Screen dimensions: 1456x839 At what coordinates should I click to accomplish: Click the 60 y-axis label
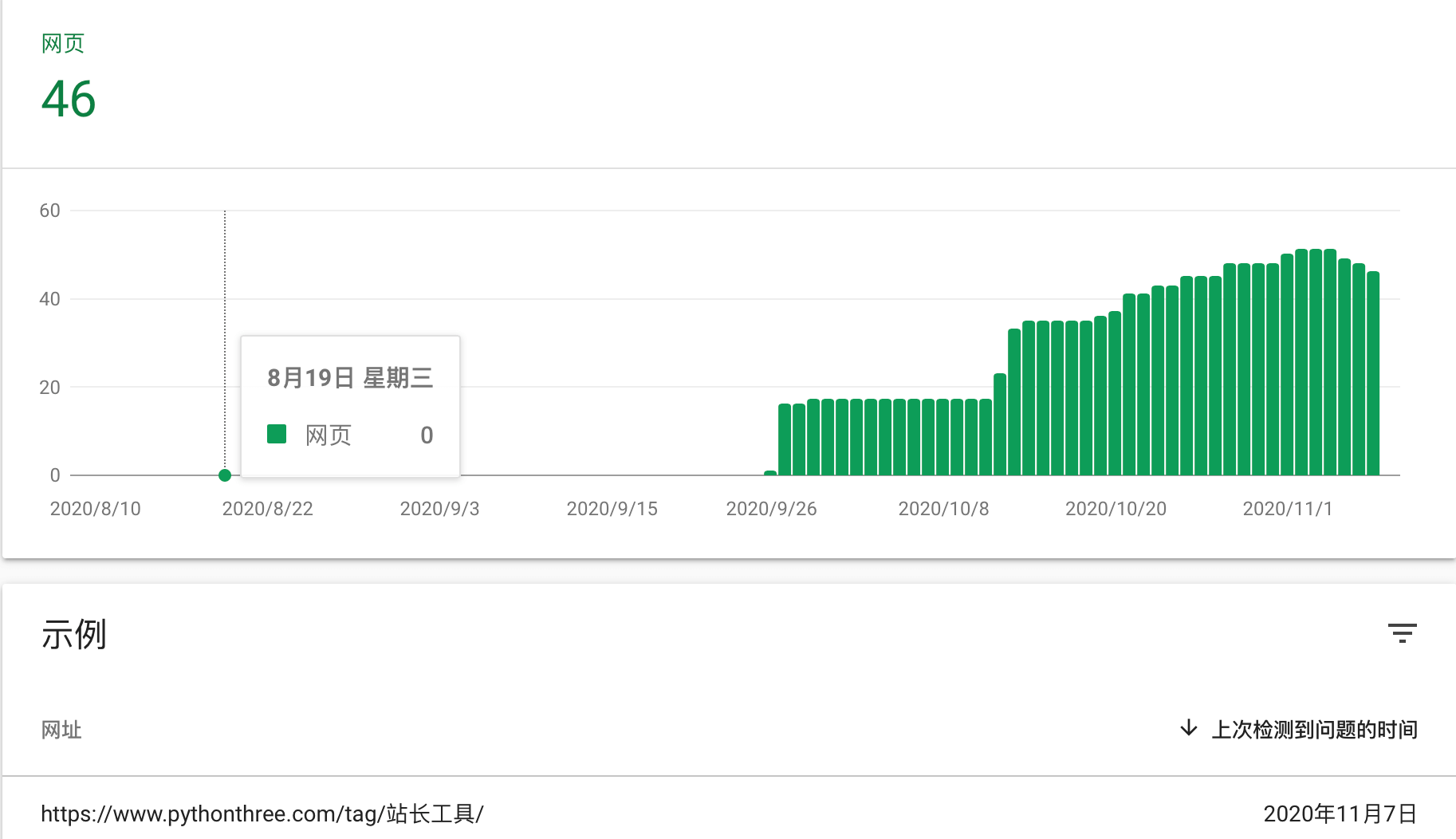pos(49,211)
